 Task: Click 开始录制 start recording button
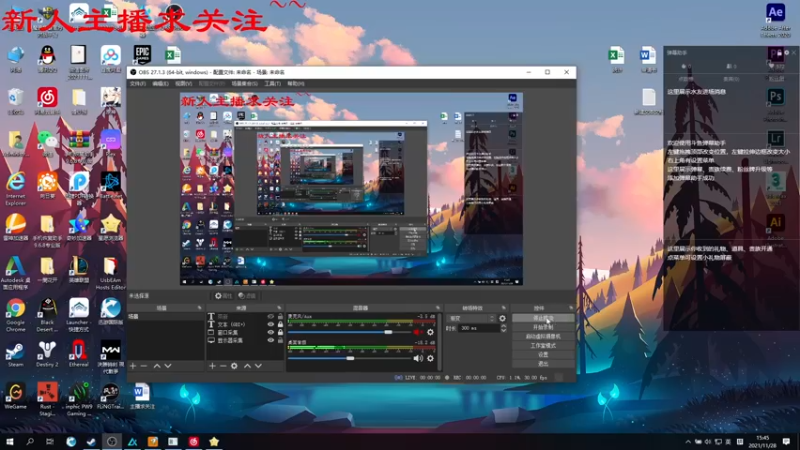(x=543, y=328)
